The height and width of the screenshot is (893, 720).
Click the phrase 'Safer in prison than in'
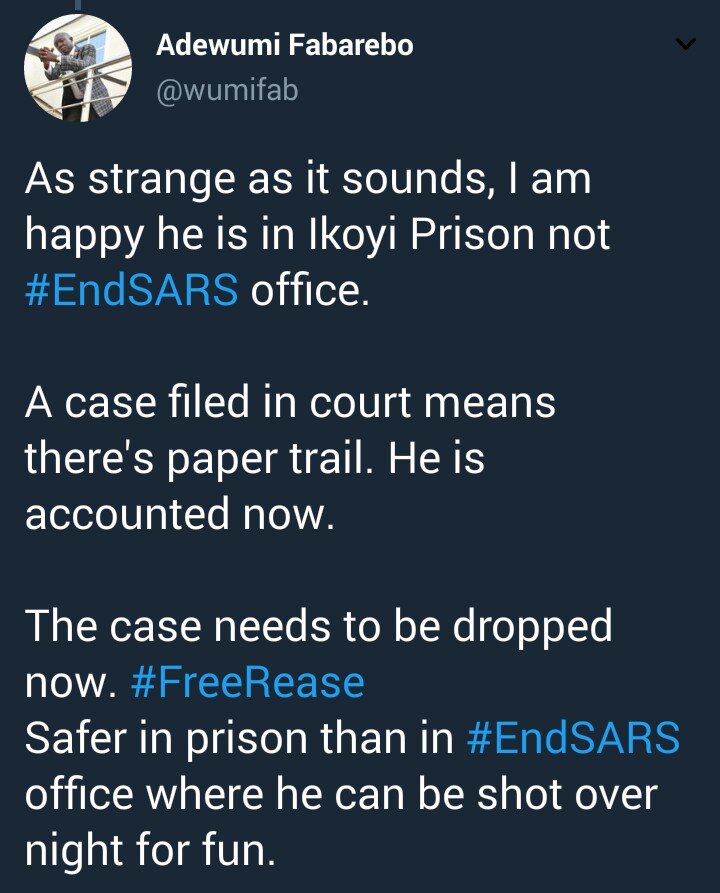click(x=240, y=740)
